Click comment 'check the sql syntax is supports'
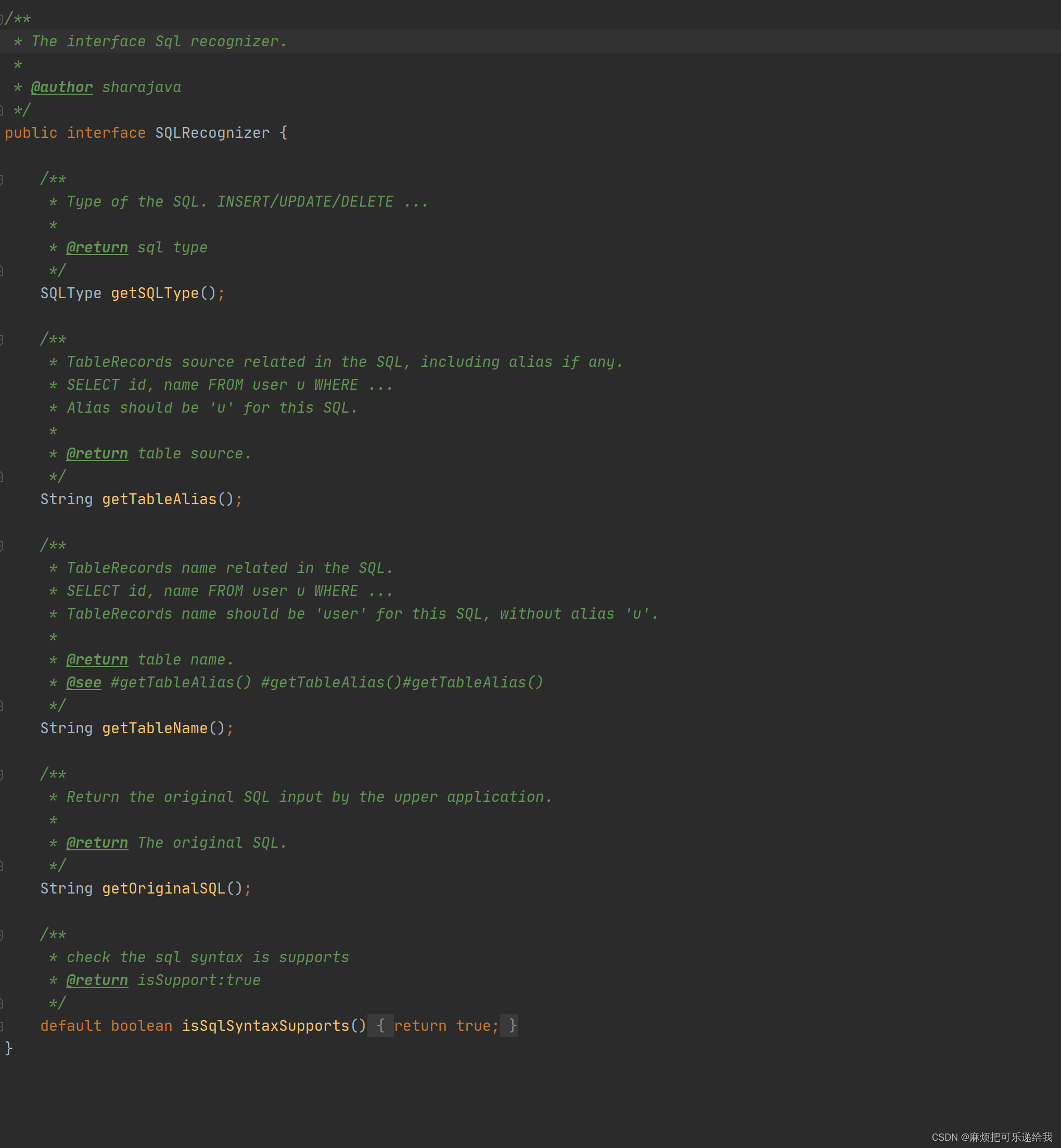 (208, 958)
